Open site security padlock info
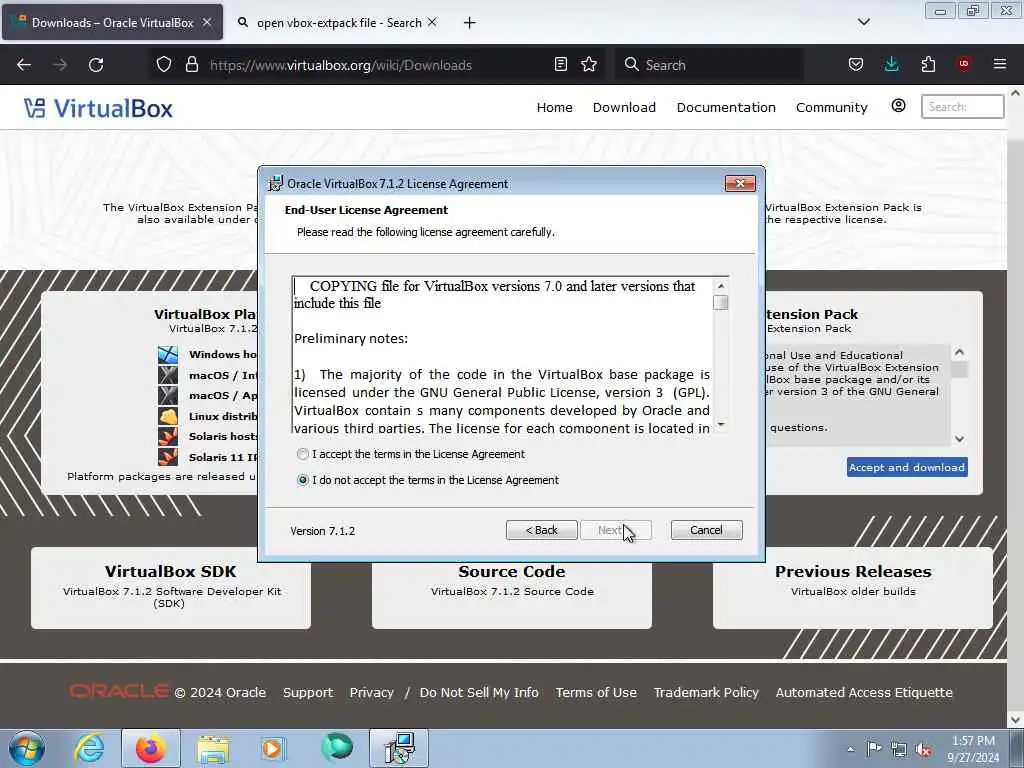 coord(191,65)
